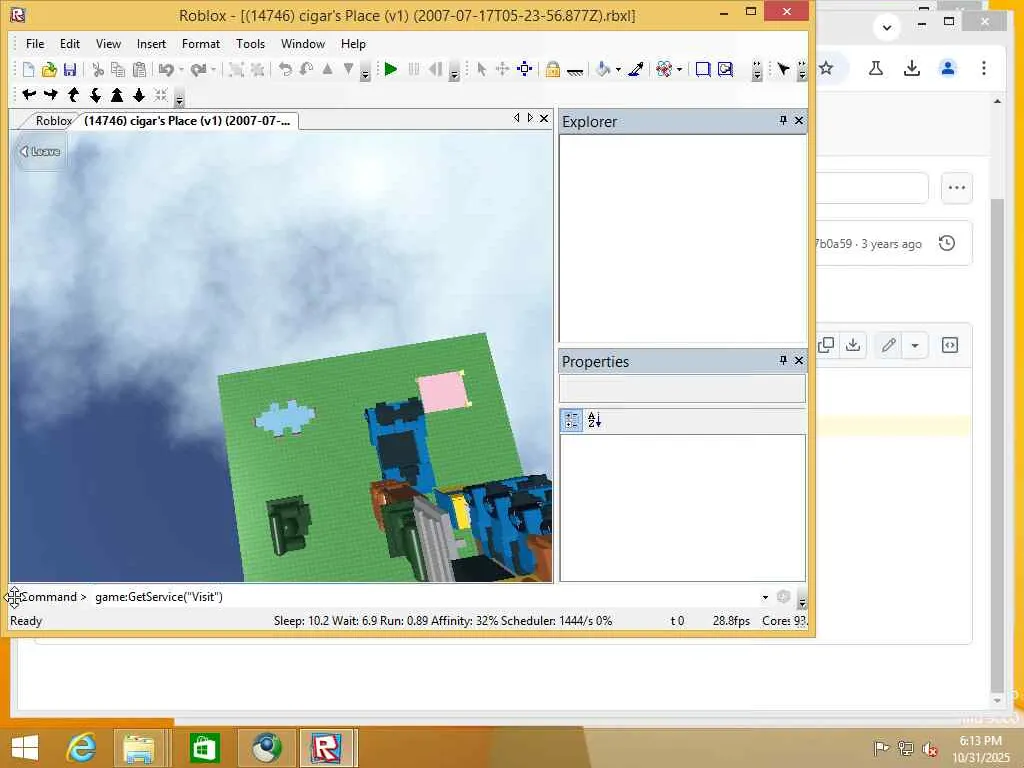Viewport: 1024px width, 768px height.
Task: Zoom camera in with the tall up arrow
Action: click(x=117, y=95)
